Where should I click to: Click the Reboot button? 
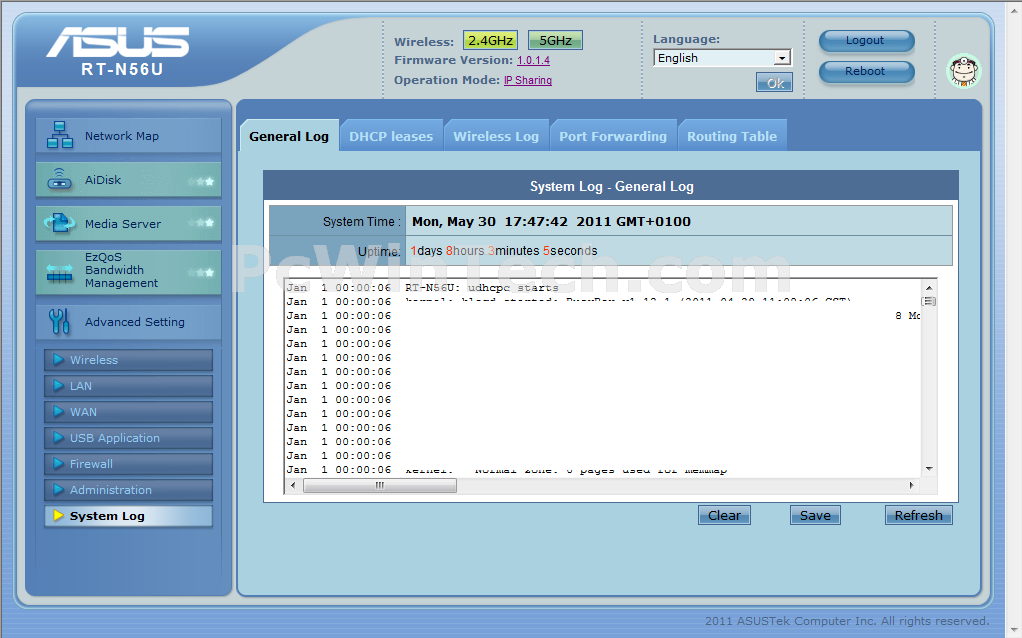pos(866,72)
